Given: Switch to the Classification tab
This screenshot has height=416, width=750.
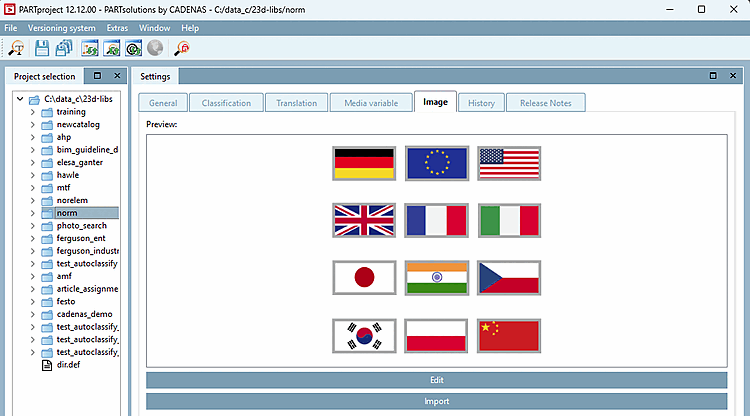Looking at the screenshot, I should (226, 103).
